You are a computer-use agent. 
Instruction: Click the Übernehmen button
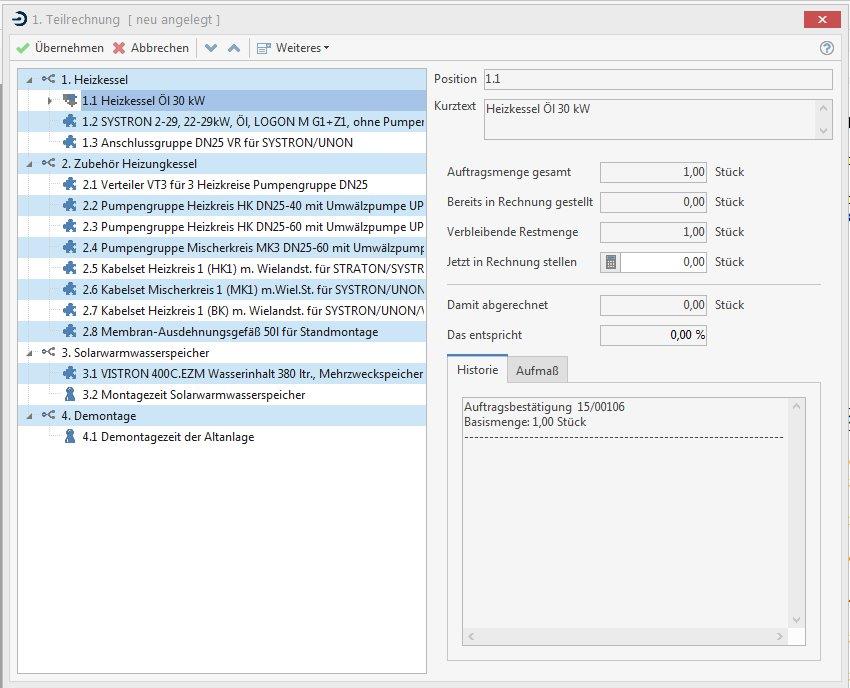pos(60,48)
